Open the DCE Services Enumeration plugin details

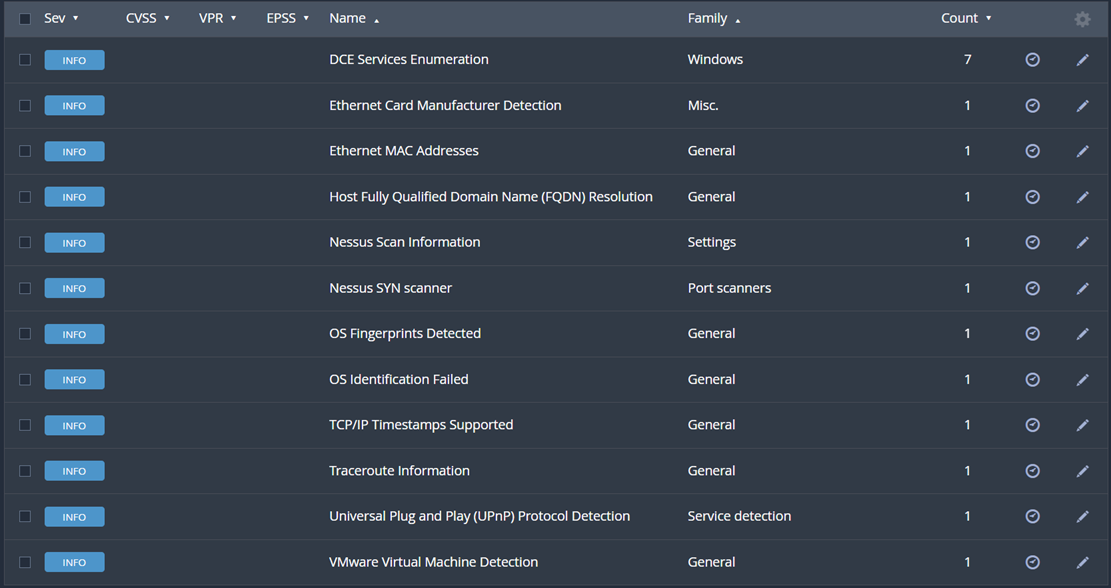408,60
